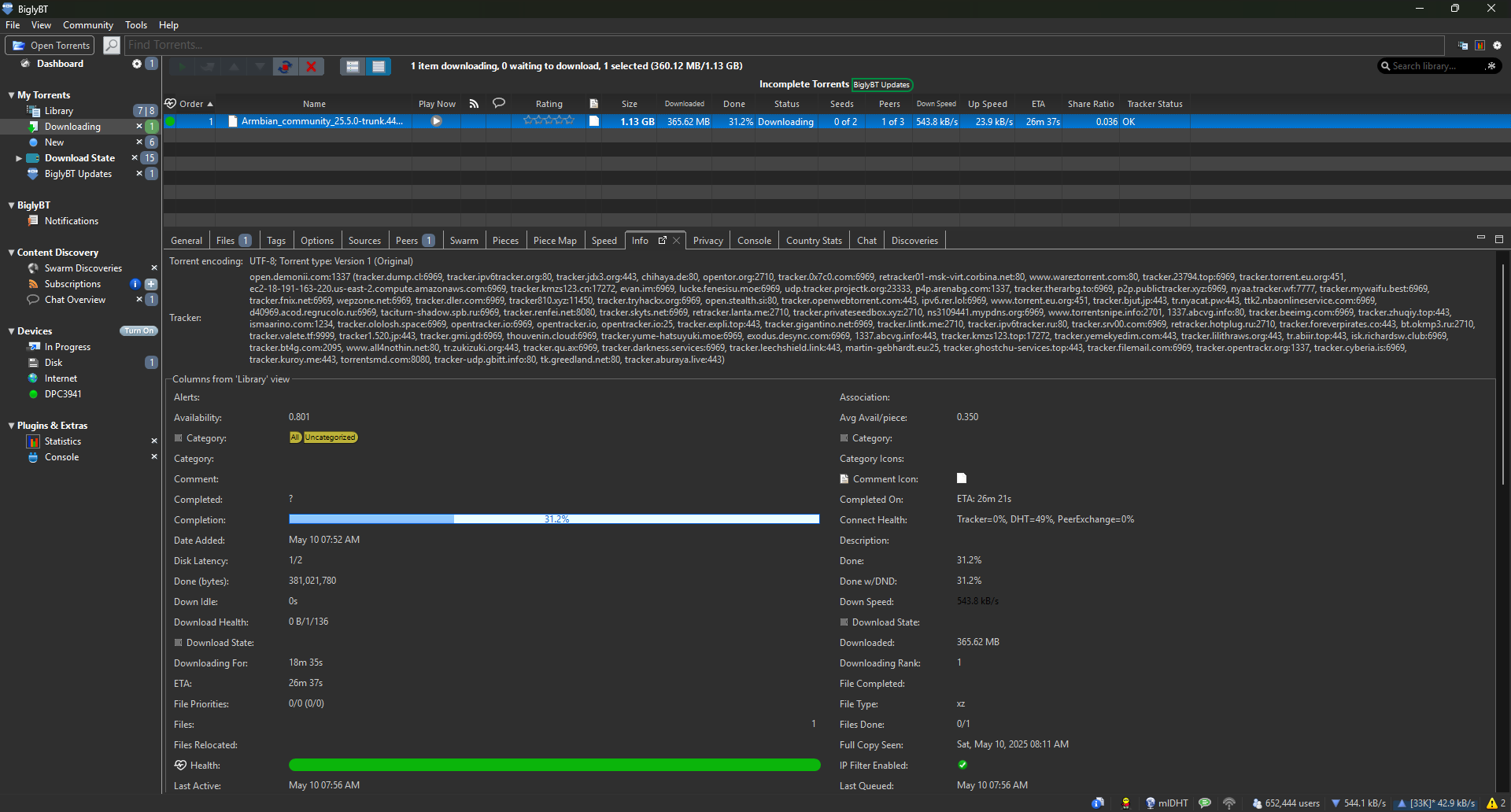Screen dimensions: 1511x812
Task: Click the RSS feed column header icon
Action: click(474, 103)
